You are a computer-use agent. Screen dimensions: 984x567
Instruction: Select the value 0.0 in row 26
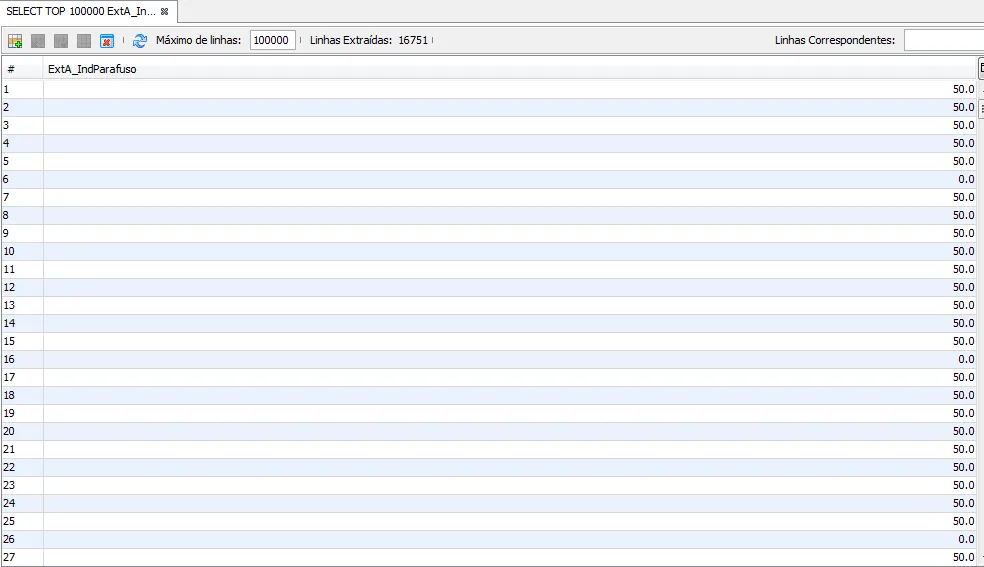[x=966, y=539]
